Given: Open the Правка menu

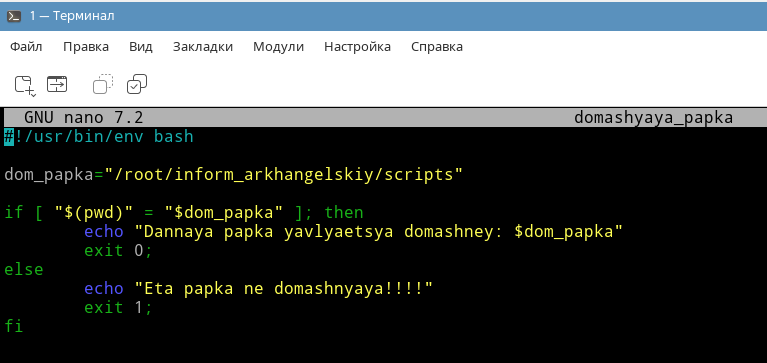Looking at the screenshot, I should pos(86,47).
